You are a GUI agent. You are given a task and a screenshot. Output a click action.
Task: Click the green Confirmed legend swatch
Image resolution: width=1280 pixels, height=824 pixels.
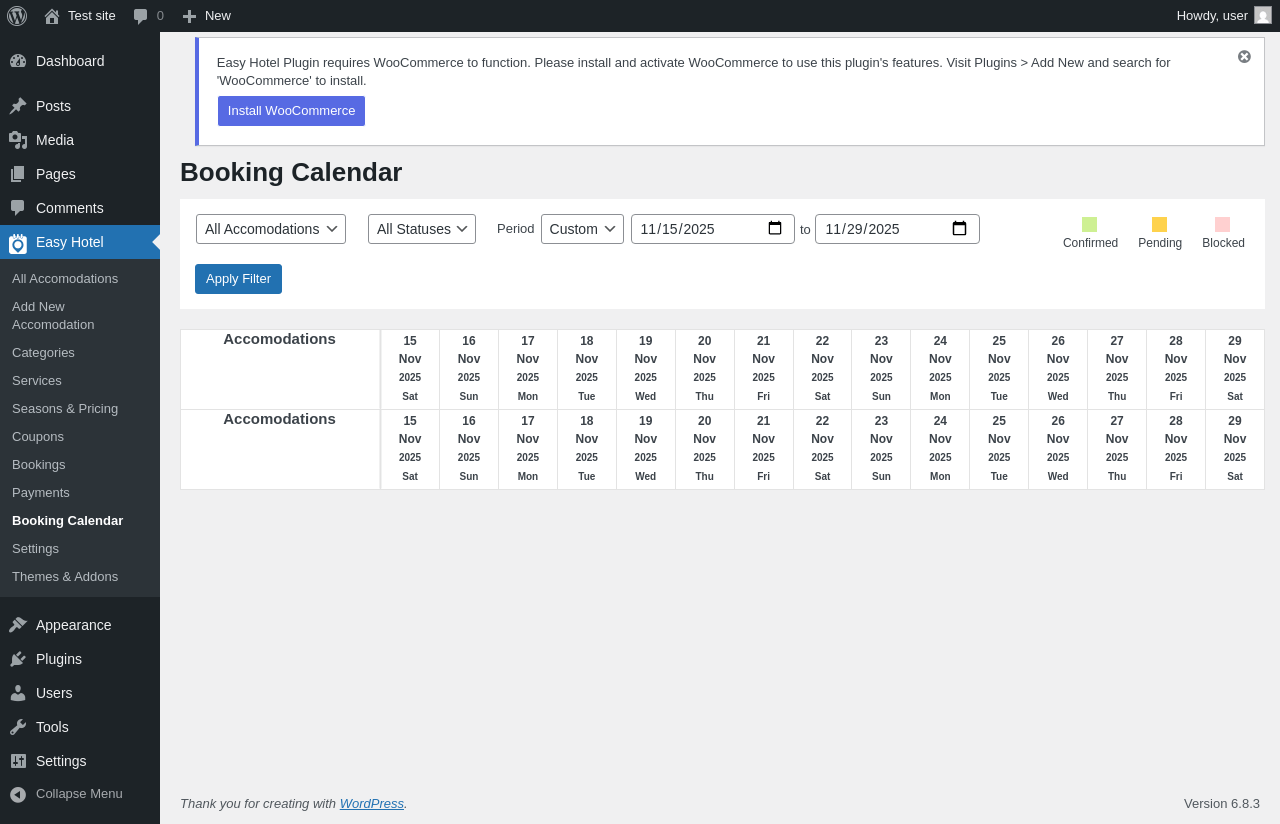[x=1089, y=225]
